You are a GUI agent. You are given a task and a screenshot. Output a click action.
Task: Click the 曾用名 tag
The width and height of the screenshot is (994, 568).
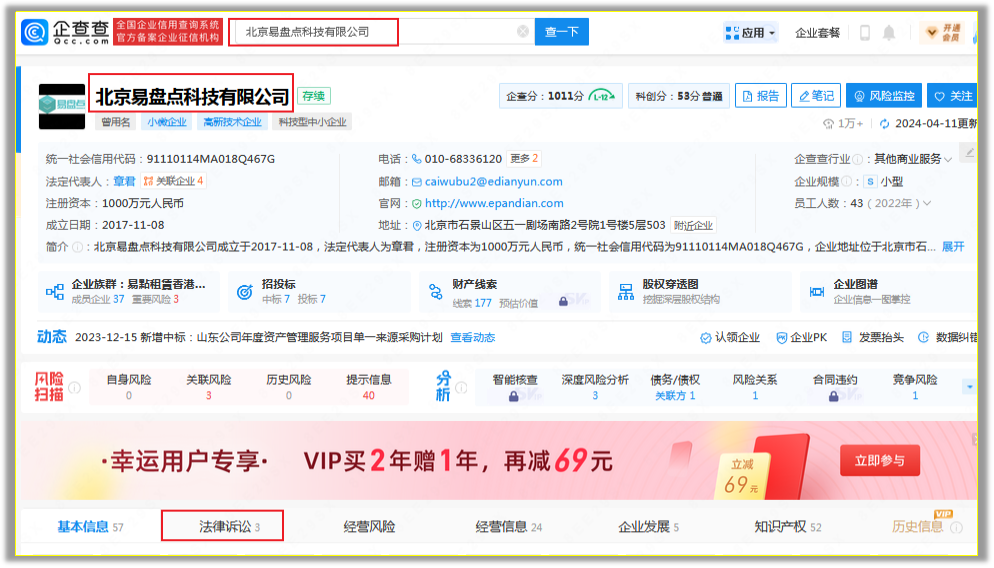coord(116,122)
